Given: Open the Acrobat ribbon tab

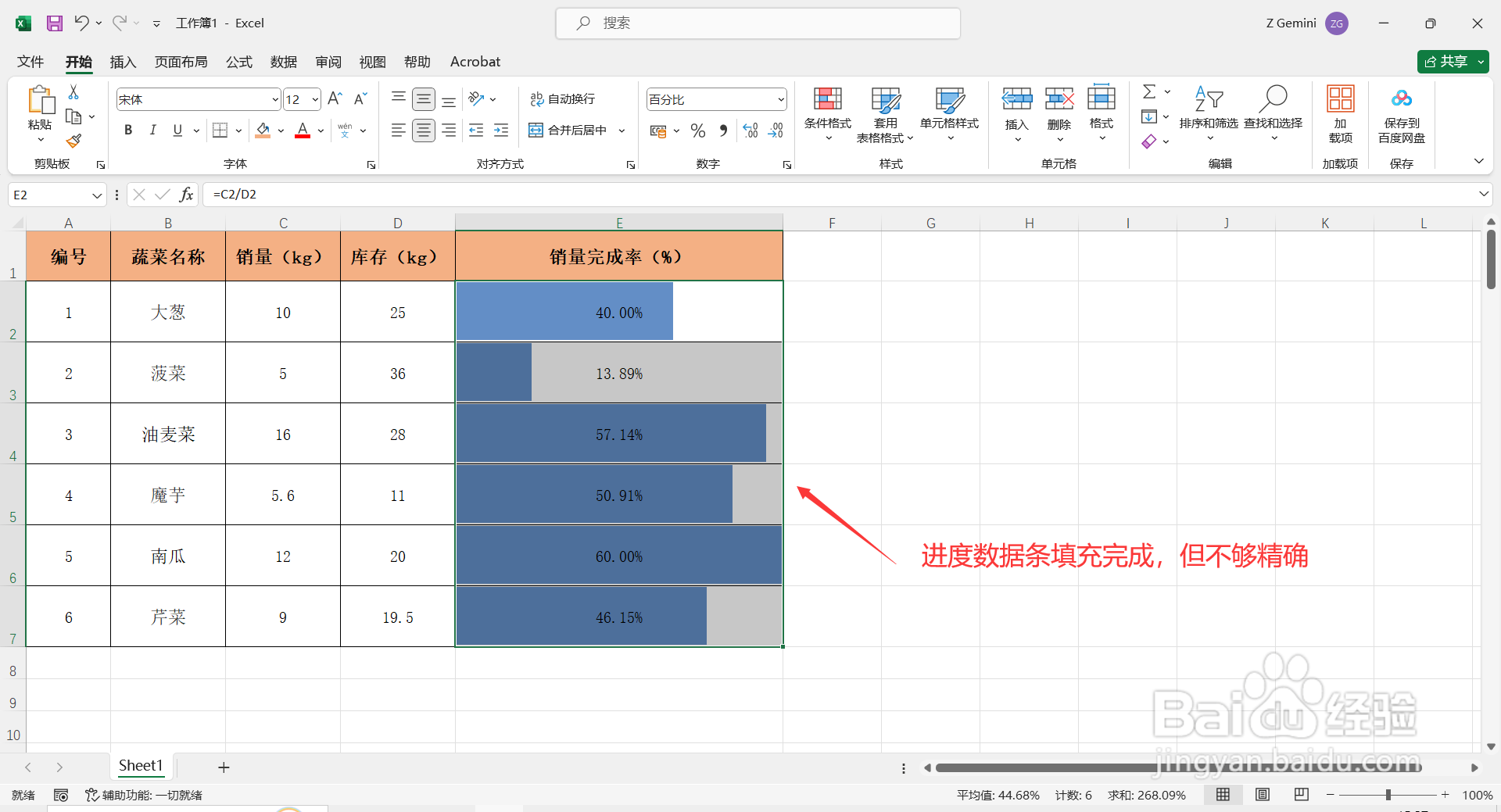Looking at the screenshot, I should pos(475,62).
